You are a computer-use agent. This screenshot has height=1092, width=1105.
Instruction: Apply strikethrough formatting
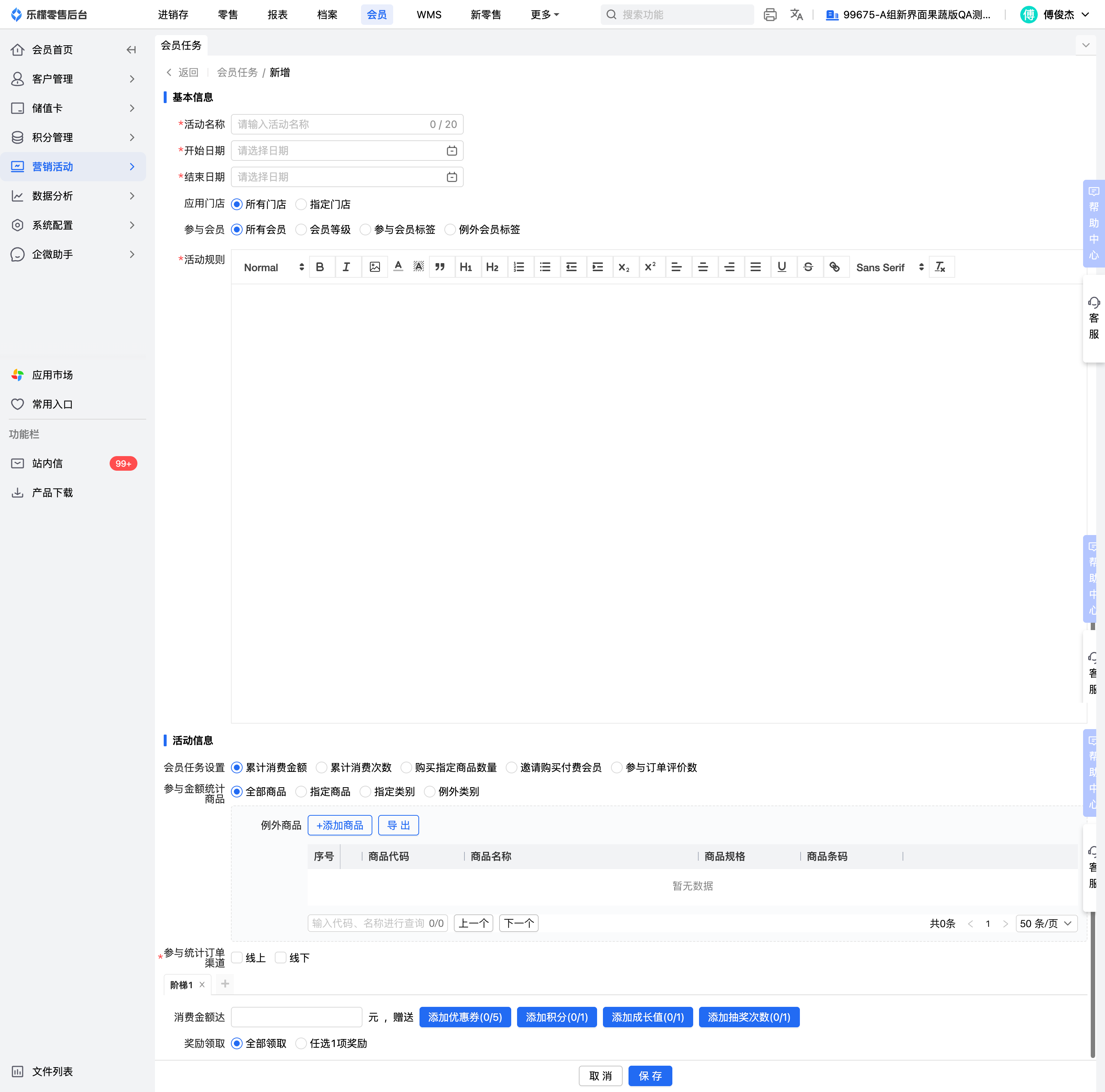[x=808, y=267]
